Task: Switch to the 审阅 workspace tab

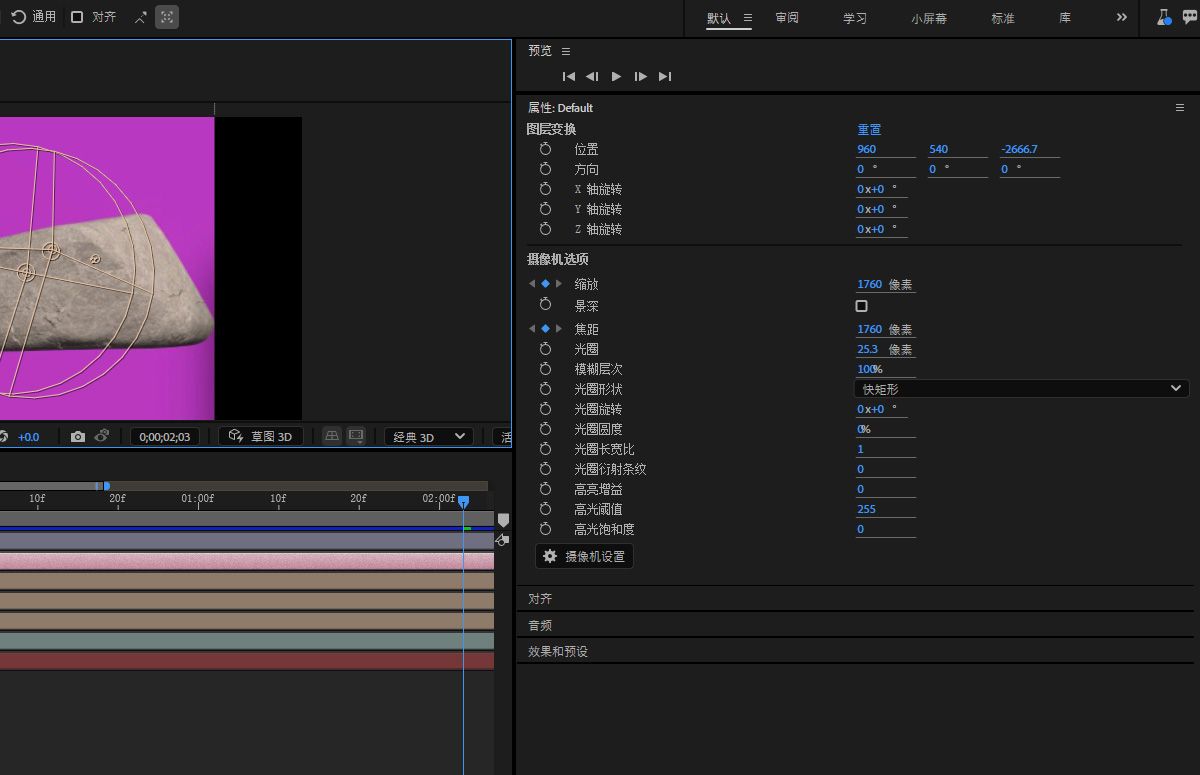Action: point(787,18)
